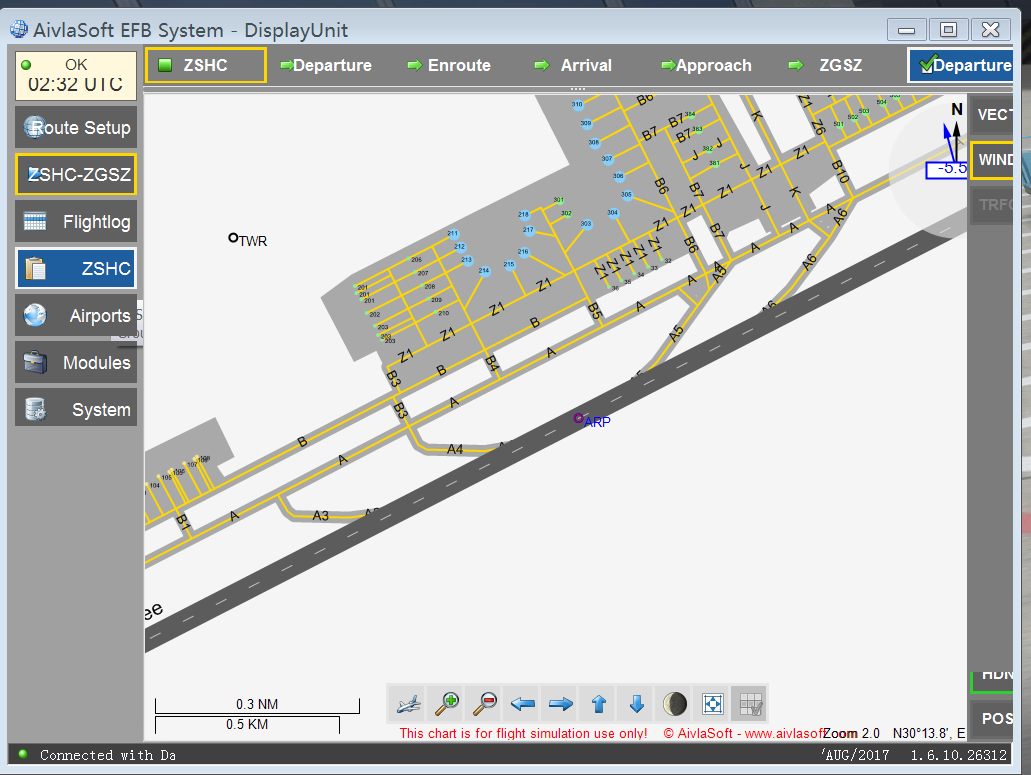Zoom in using the green plus magnifier

click(x=446, y=704)
